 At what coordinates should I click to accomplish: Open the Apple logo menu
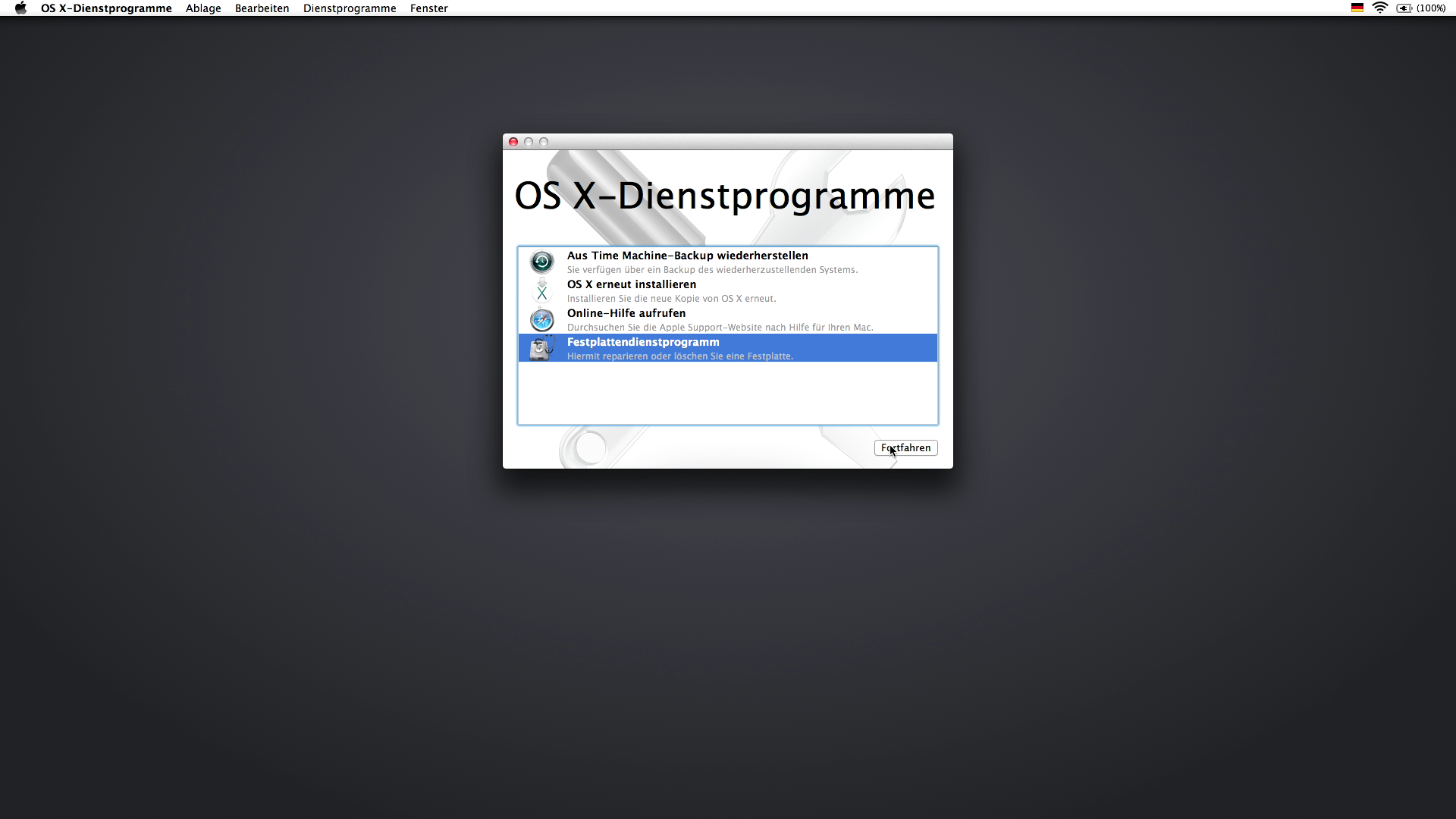20,8
